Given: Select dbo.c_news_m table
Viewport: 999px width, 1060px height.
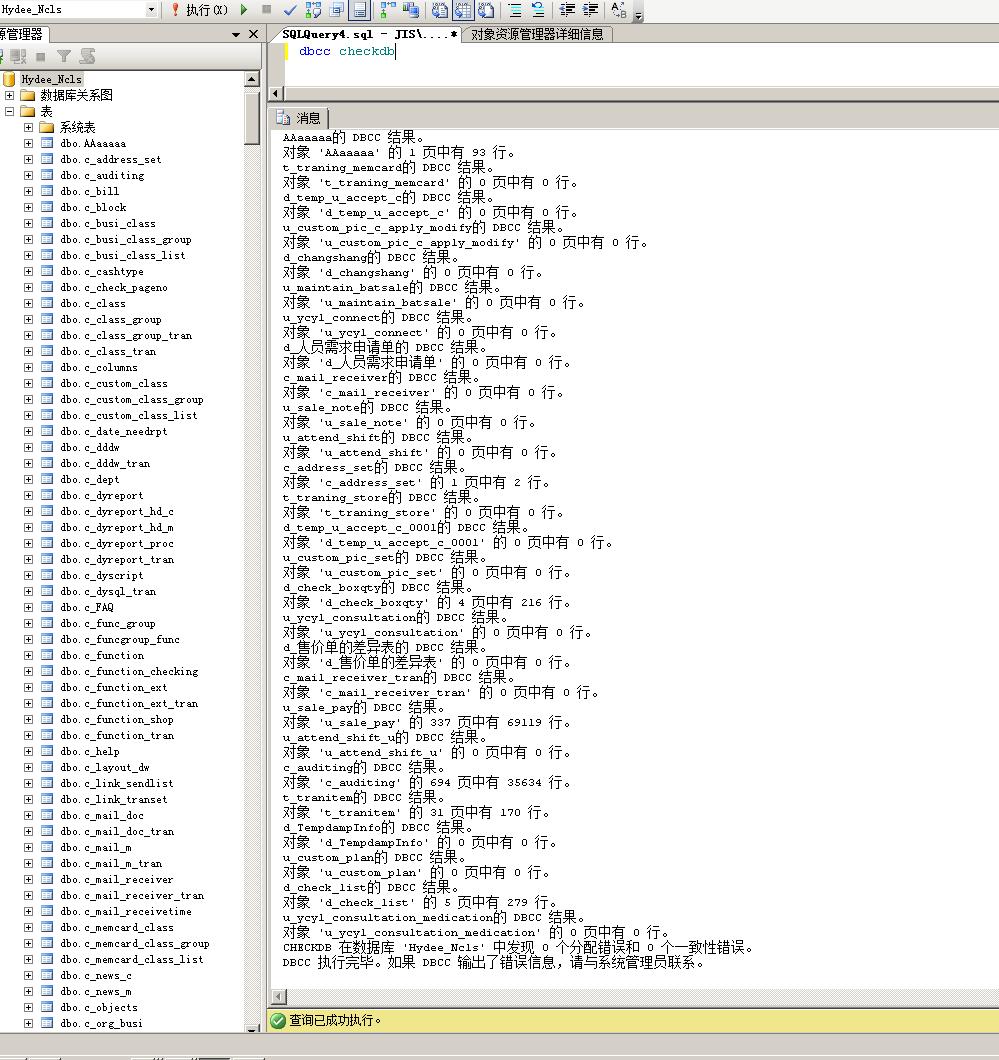Looking at the screenshot, I should [96, 992].
